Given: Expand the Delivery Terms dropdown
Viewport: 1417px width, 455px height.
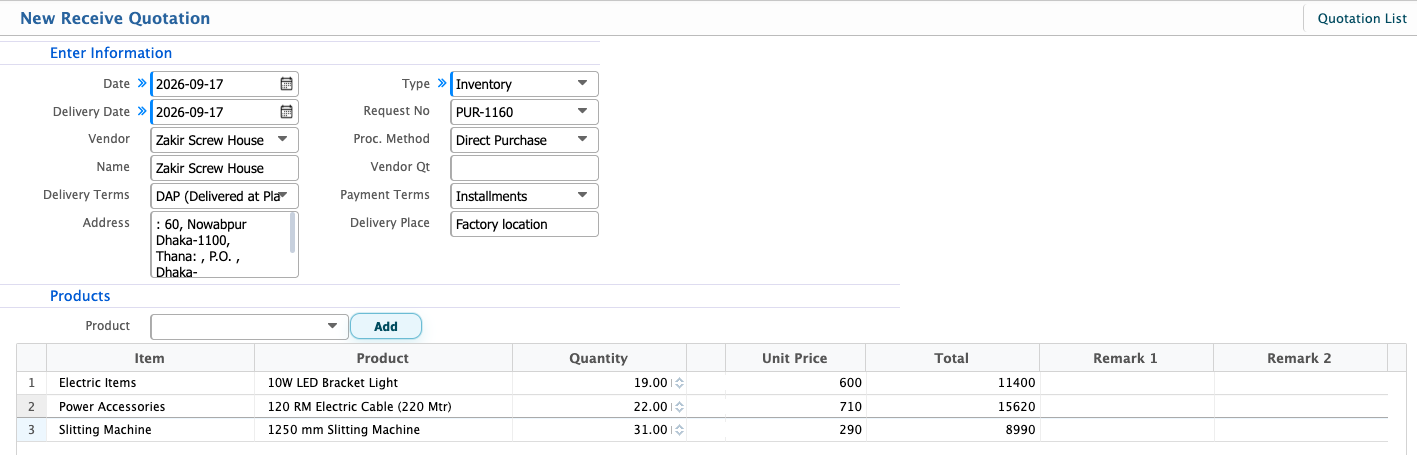Looking at the screenshot, I should point(283,196).
